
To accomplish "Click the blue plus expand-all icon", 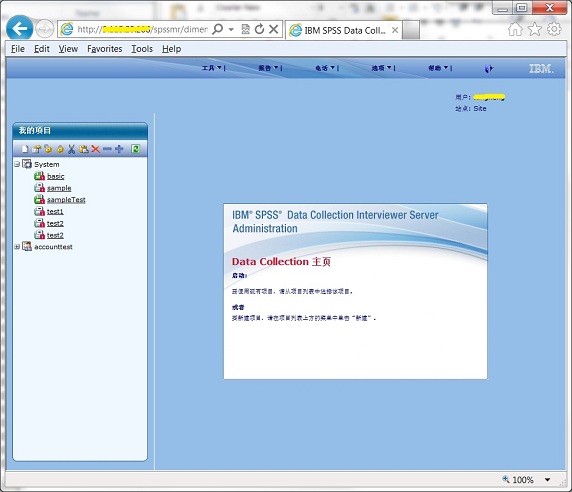I will pos(119,149).
